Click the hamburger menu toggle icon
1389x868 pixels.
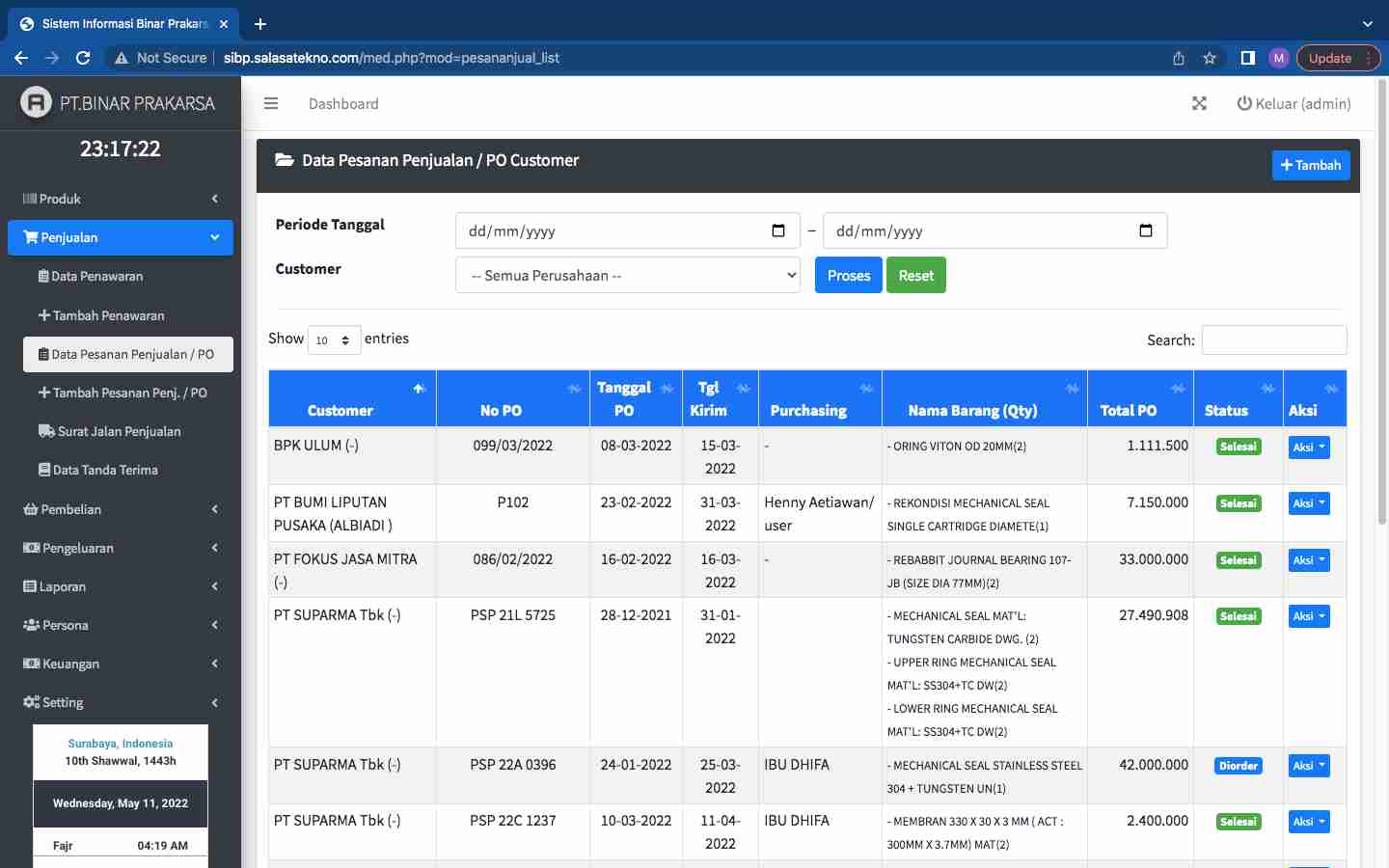[x=271, y=103]
